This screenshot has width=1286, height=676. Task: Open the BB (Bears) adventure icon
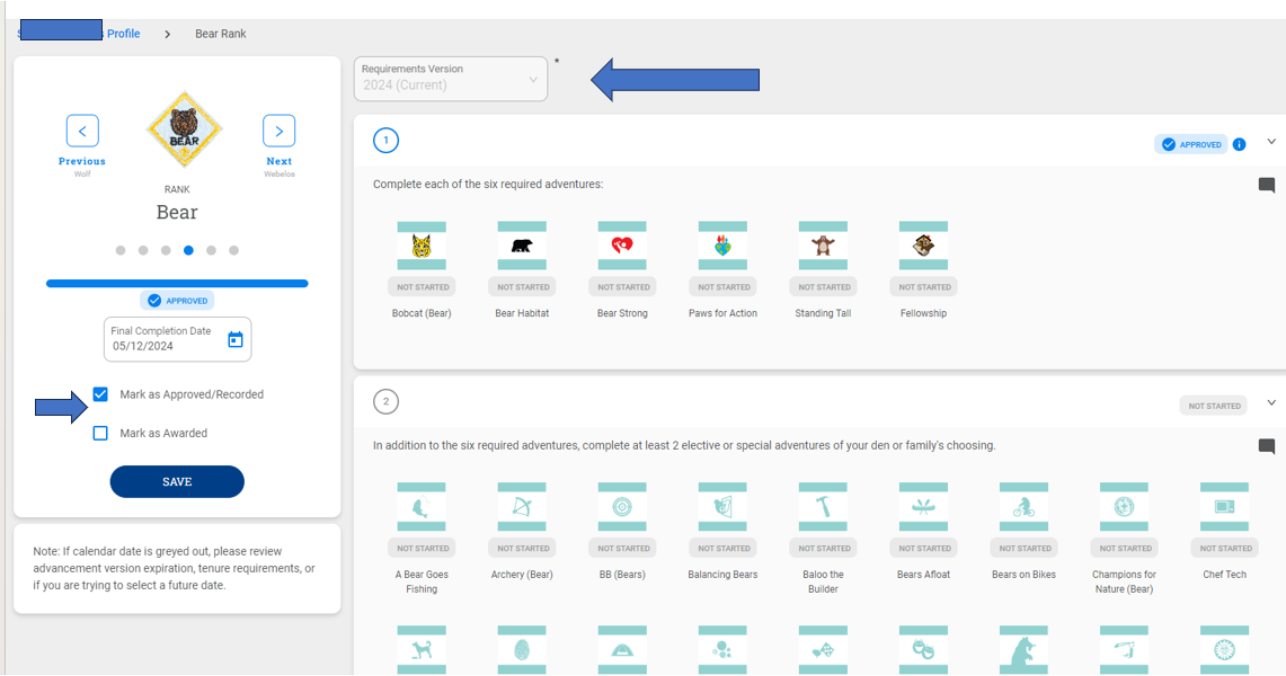pos(622,507)
